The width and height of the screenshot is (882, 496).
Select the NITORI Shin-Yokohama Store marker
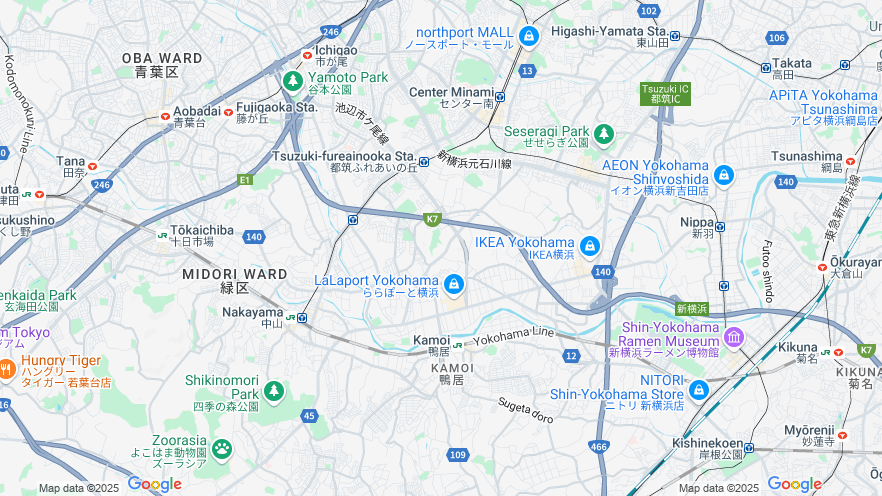click(698, 390)
